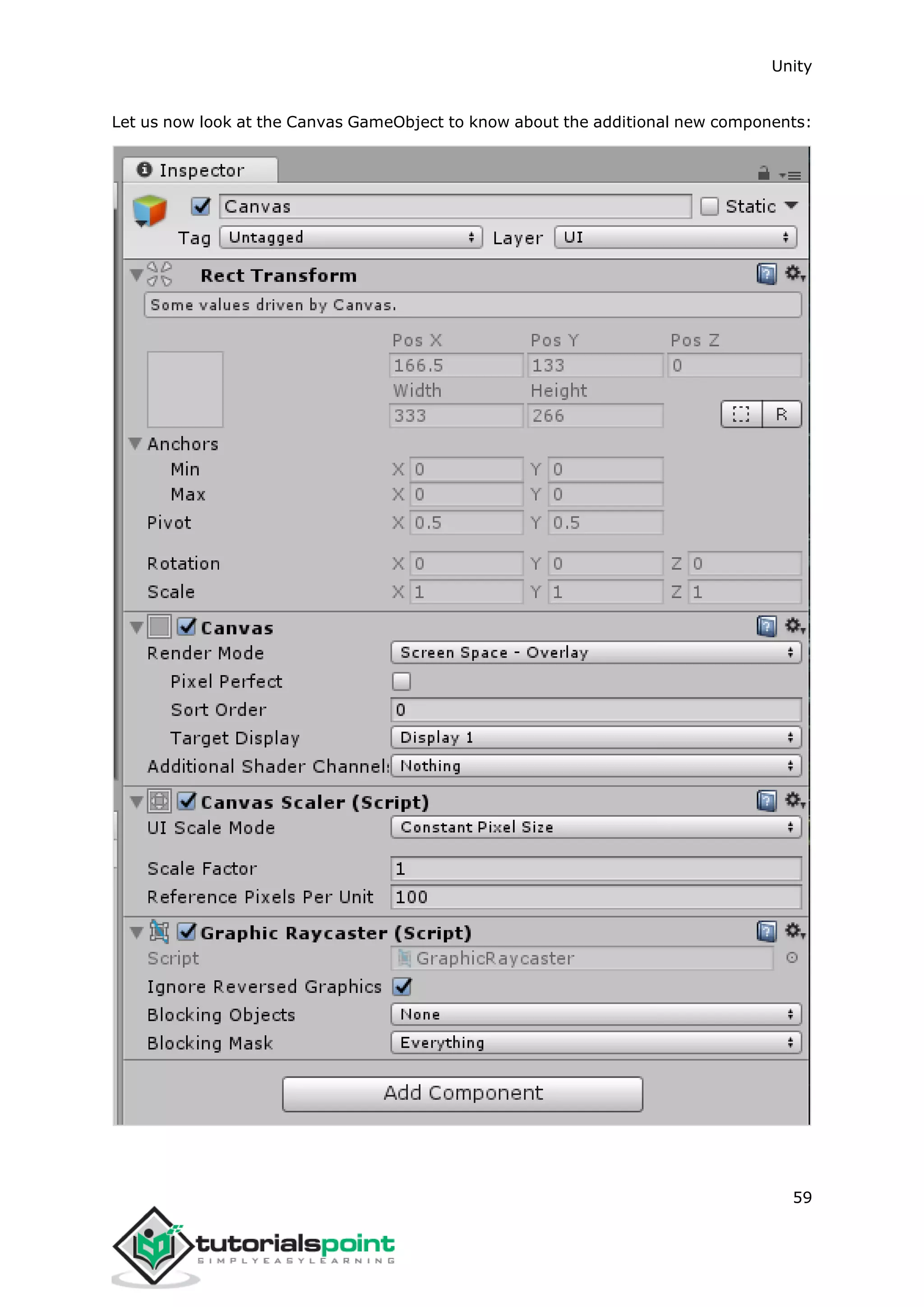Open the Render Mode dropdown

click(596, 652)
